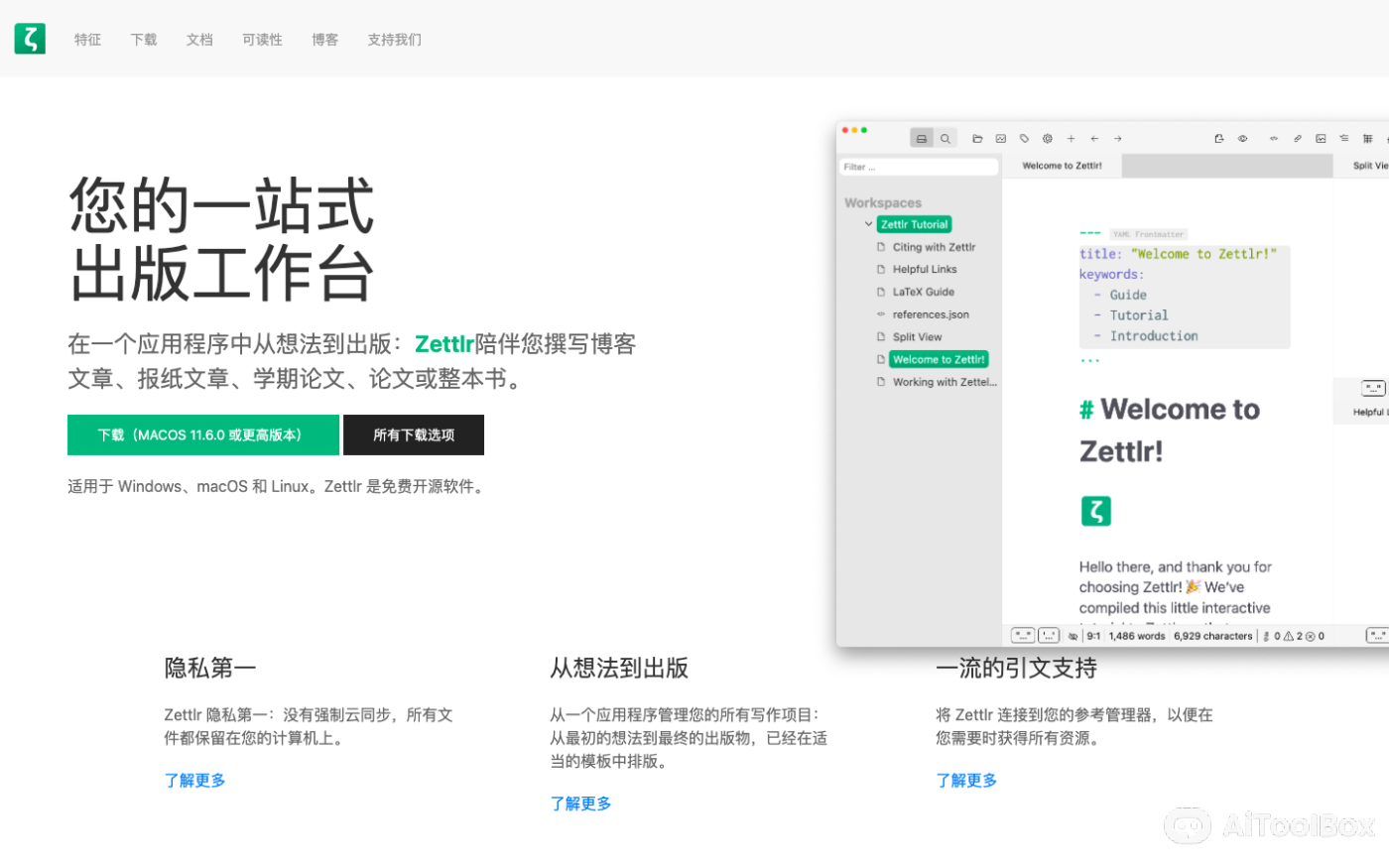Create a new note with the plus icon
This screenshot has width=1389, height=868.
tap(1072, 138)
